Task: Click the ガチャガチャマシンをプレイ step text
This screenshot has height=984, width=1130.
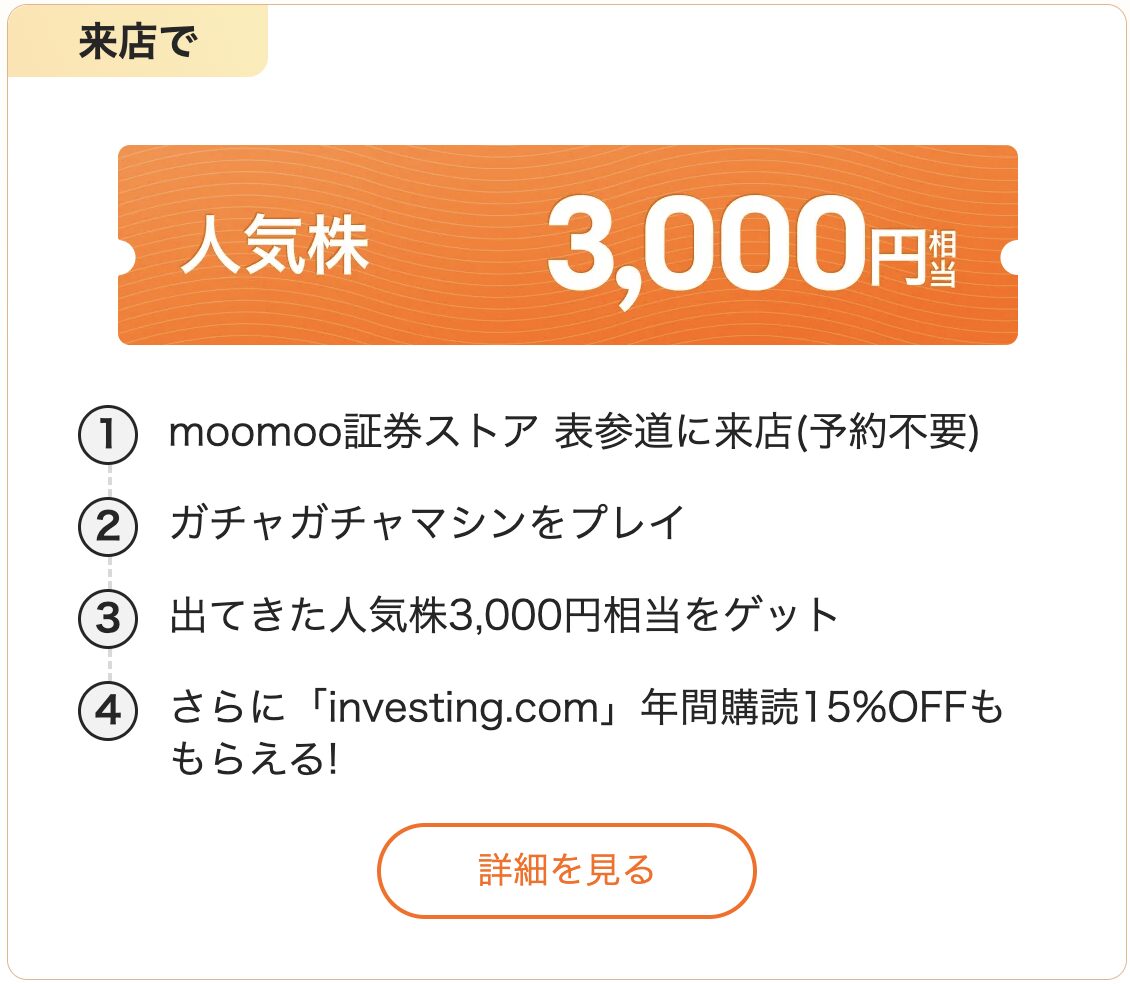Action: tap(427, 523)
